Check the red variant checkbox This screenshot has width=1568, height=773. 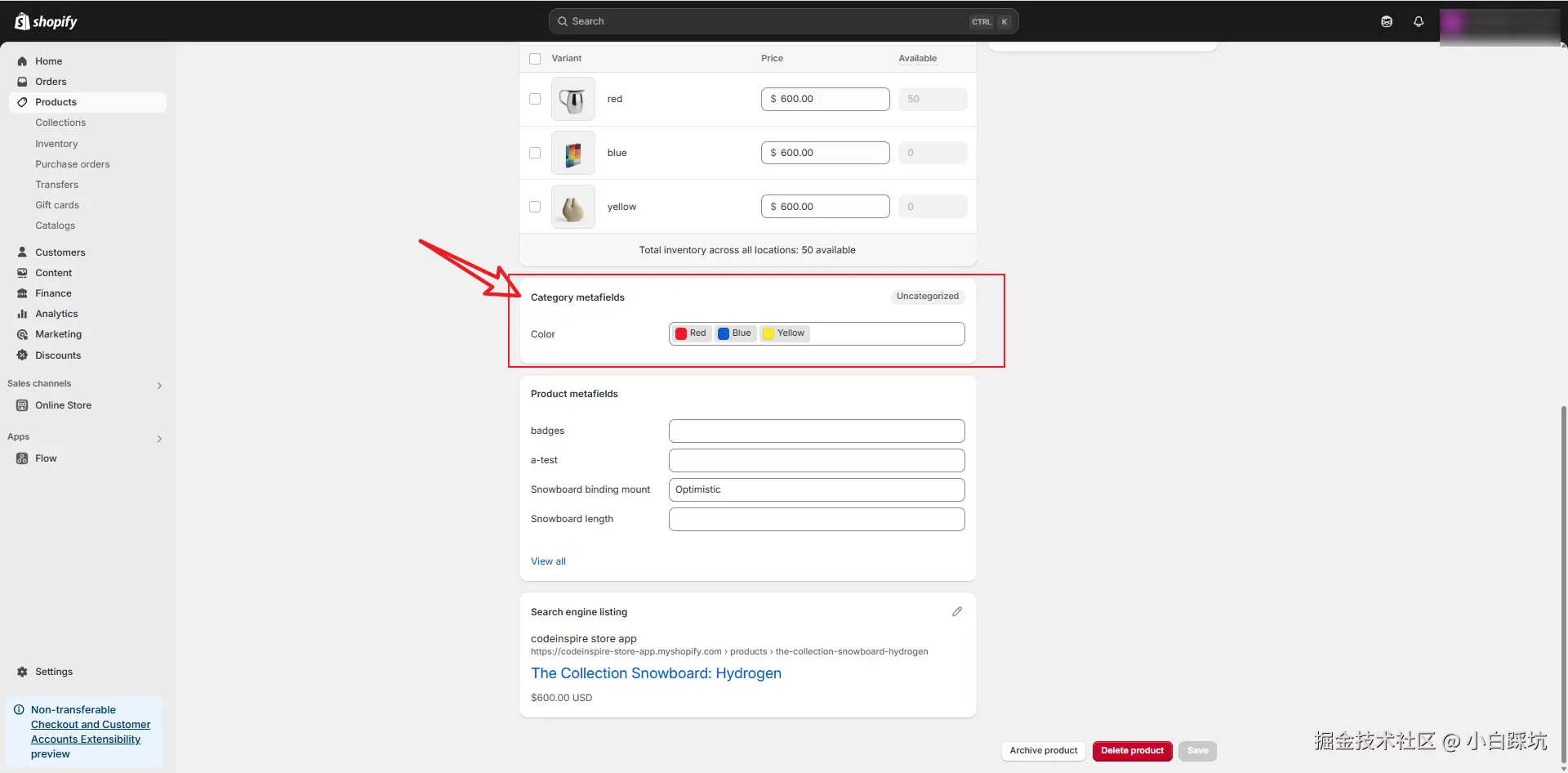click(x=535, y=99)
